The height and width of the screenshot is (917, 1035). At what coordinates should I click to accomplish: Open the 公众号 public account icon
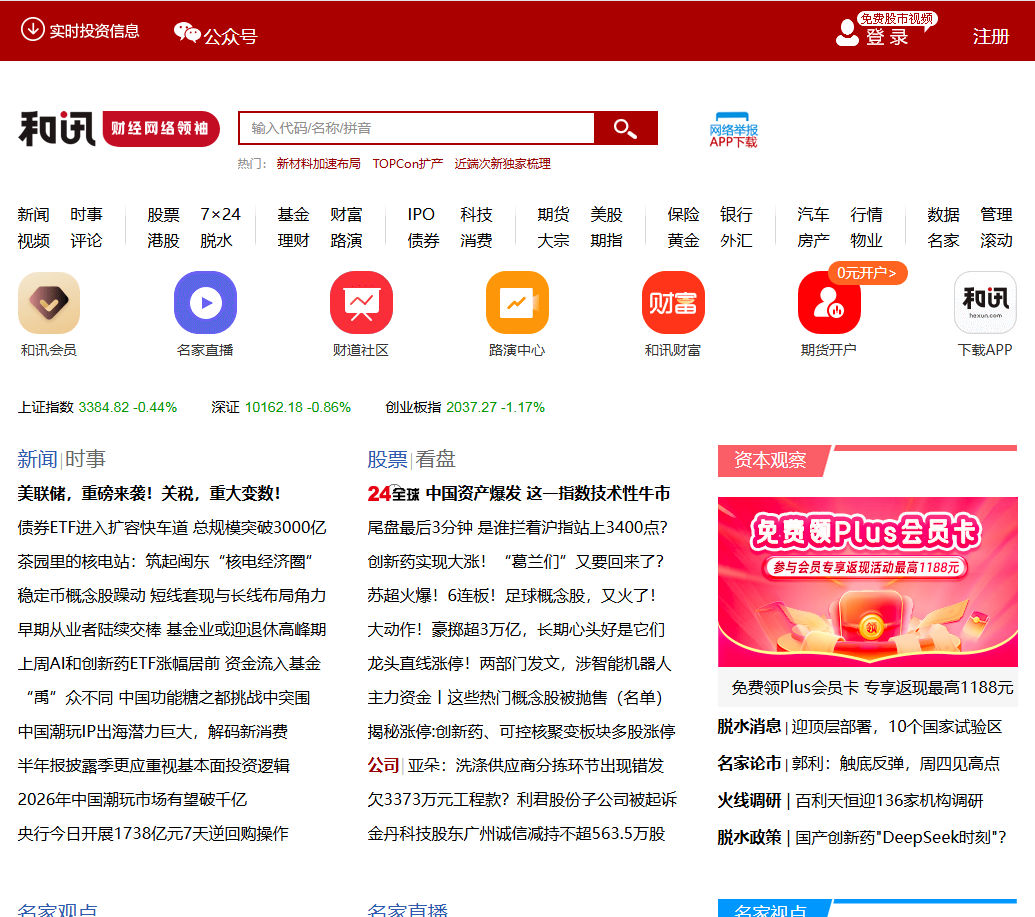(187, 31)
